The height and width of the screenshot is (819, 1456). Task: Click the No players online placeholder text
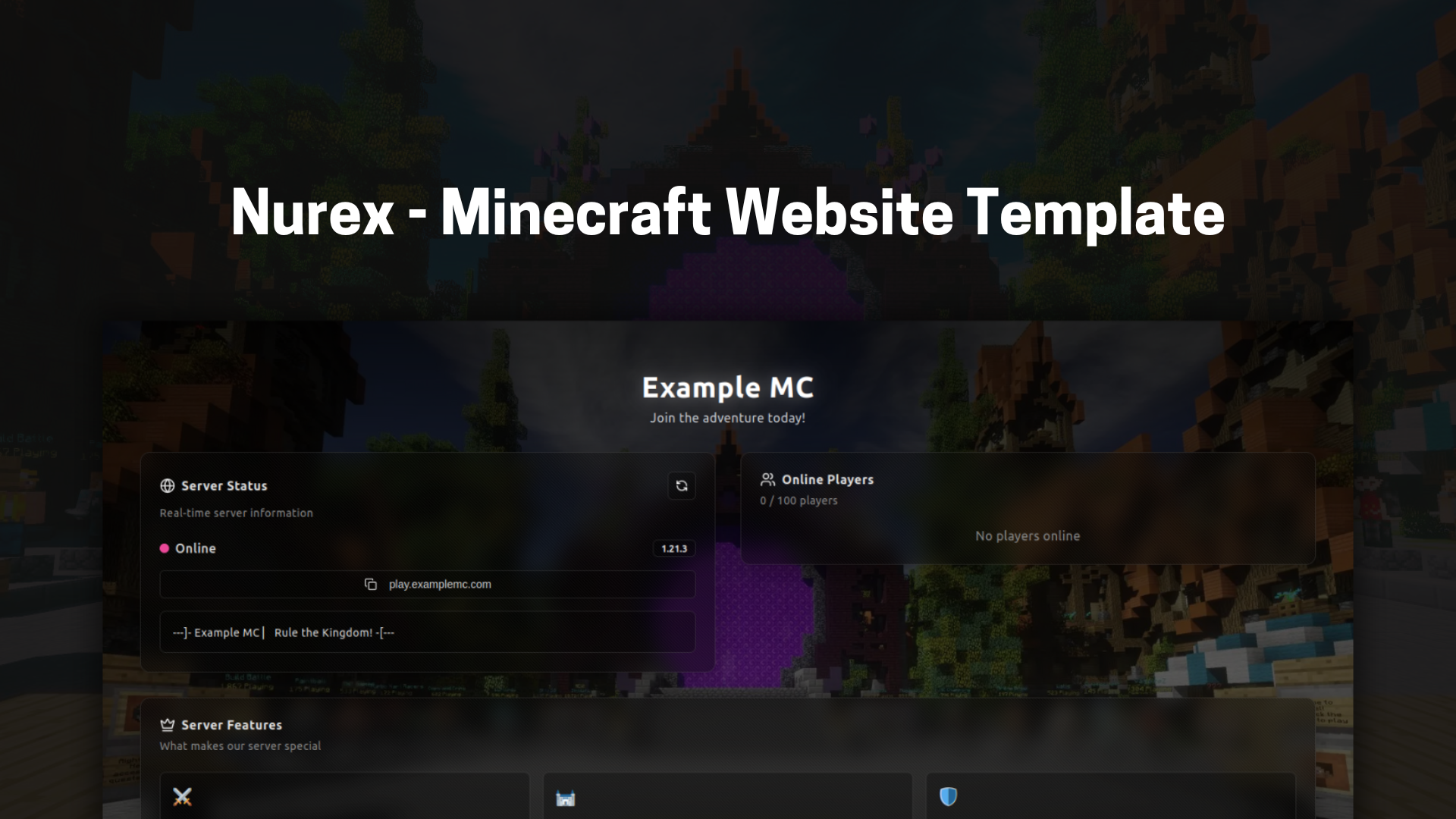(x=1027, y=536)
